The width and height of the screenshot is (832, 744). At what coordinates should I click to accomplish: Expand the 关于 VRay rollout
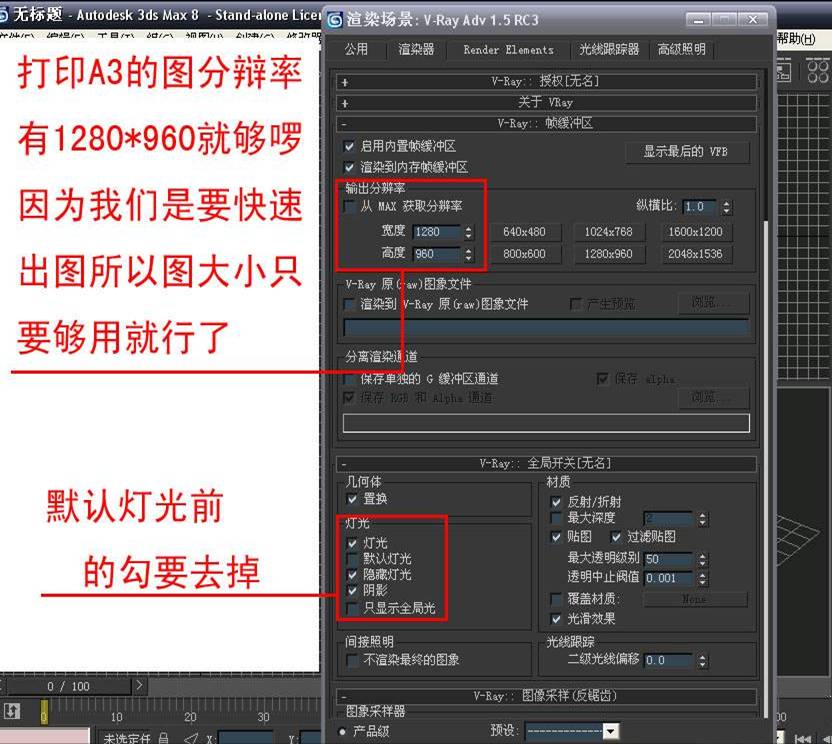coord(545,102)
